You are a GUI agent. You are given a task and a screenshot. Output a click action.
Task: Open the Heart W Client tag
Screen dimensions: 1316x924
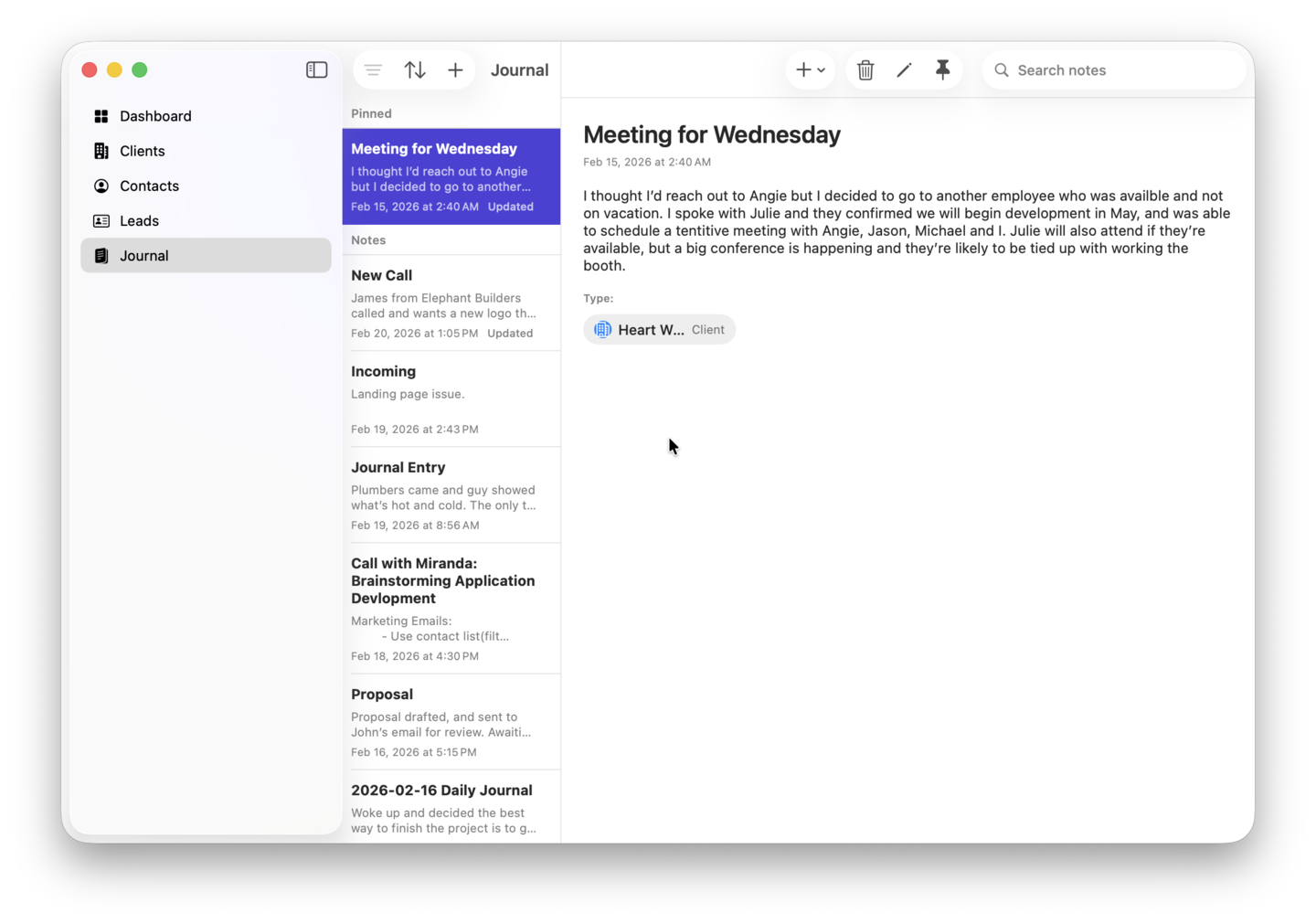click(659, 329)
